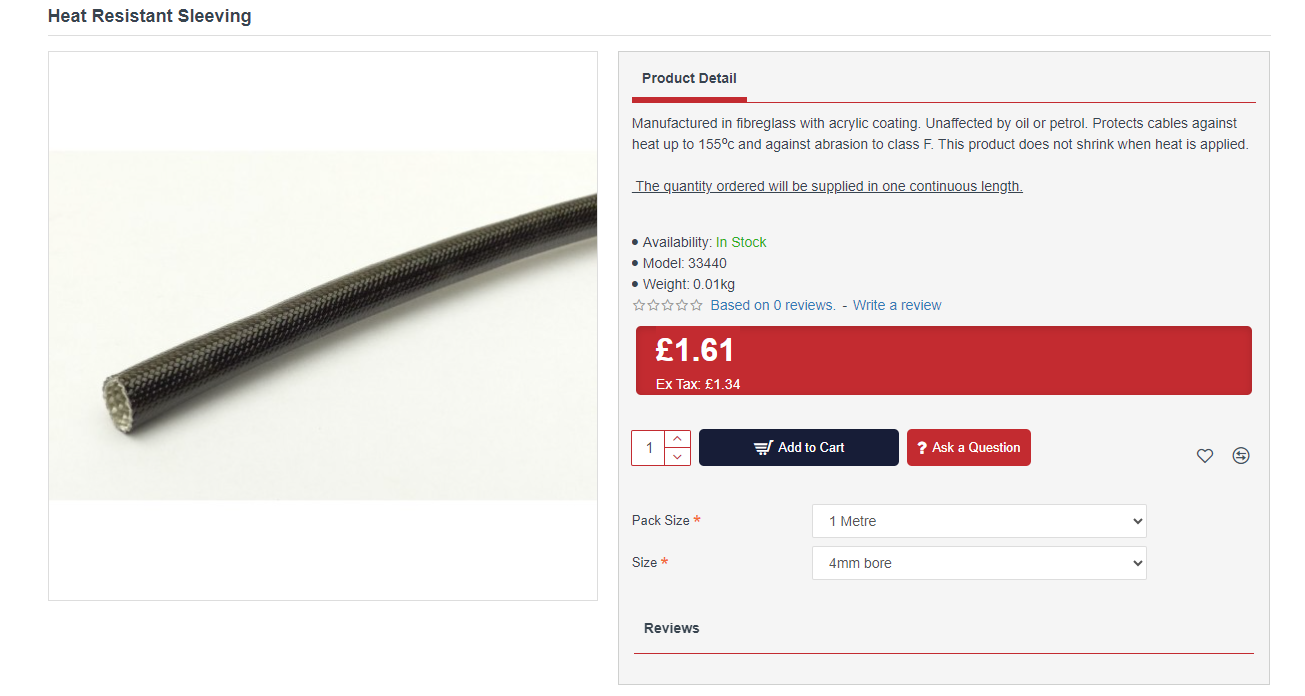This screenshot has width=1305, height=696.
Task: Decrease quantity with the down arrow
Action: [x=677, y=457]
